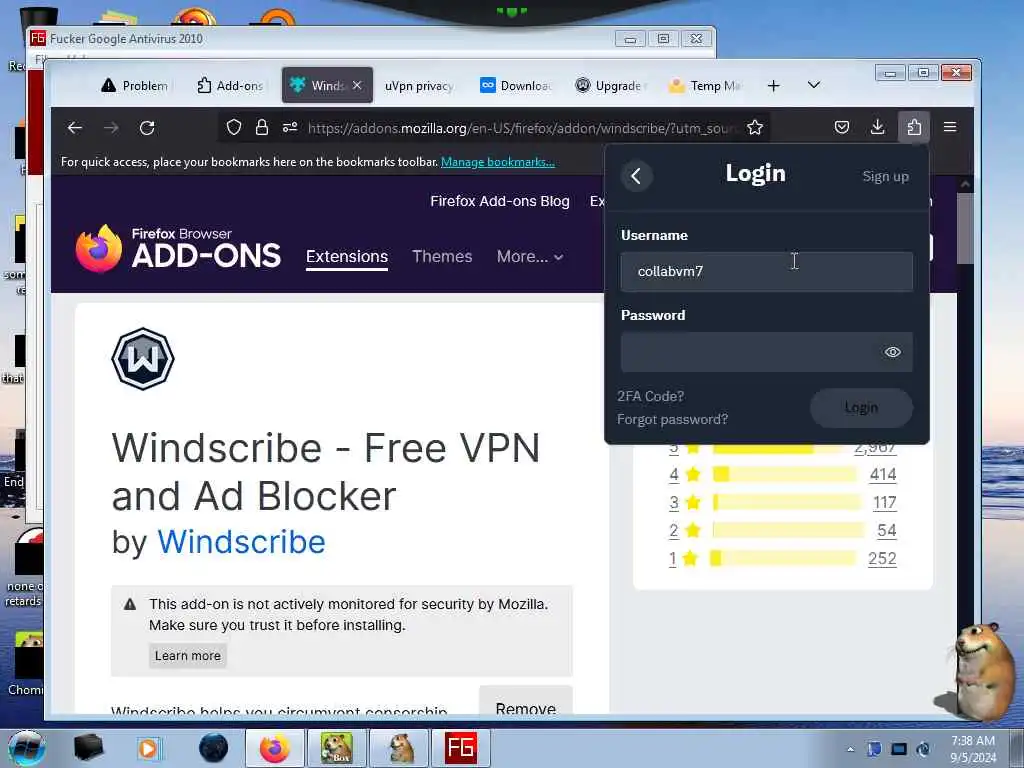Open the Extensions section

click(347, 257)
